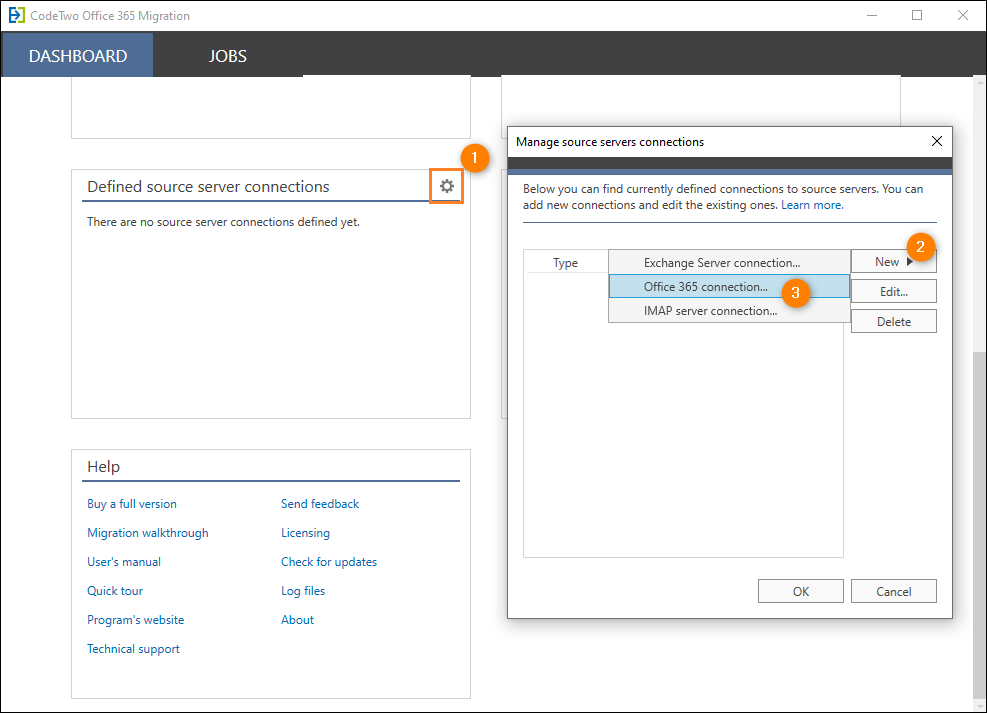987x713 pixels.
Task: Choose Exchange Server connection menu entry
Action: (729, 262)
